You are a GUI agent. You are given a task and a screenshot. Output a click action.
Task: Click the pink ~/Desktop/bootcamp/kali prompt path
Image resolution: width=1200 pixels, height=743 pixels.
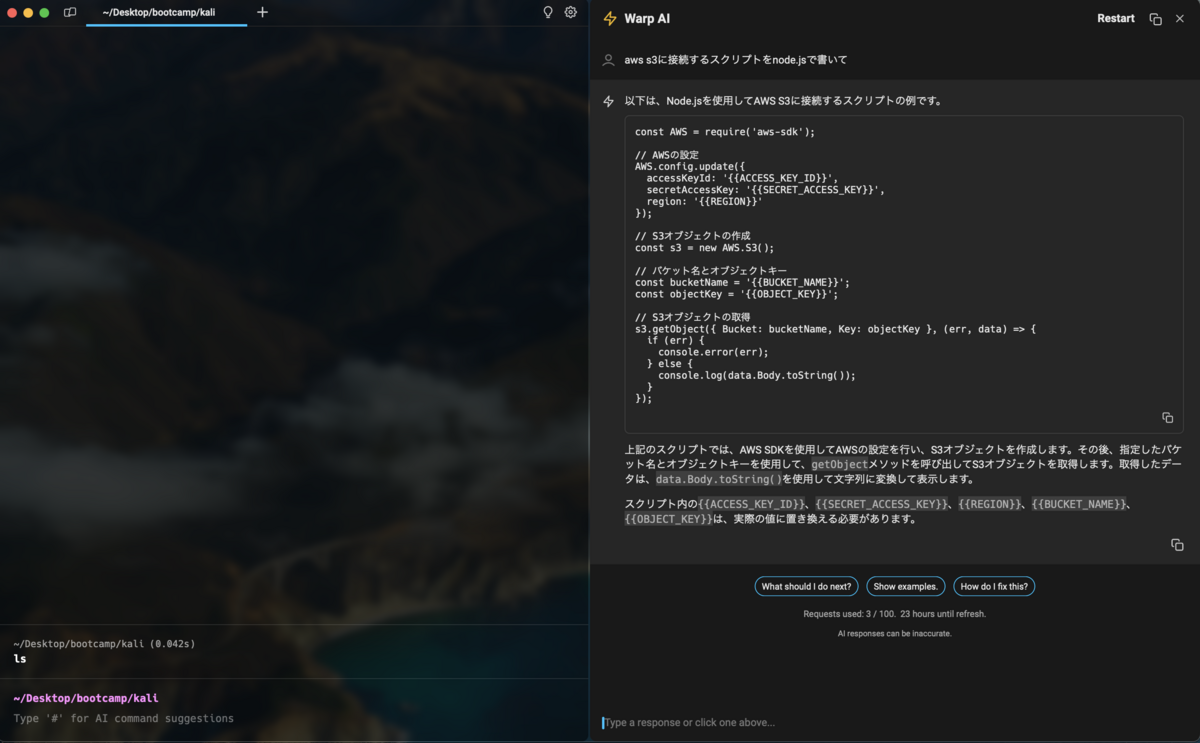86,698
